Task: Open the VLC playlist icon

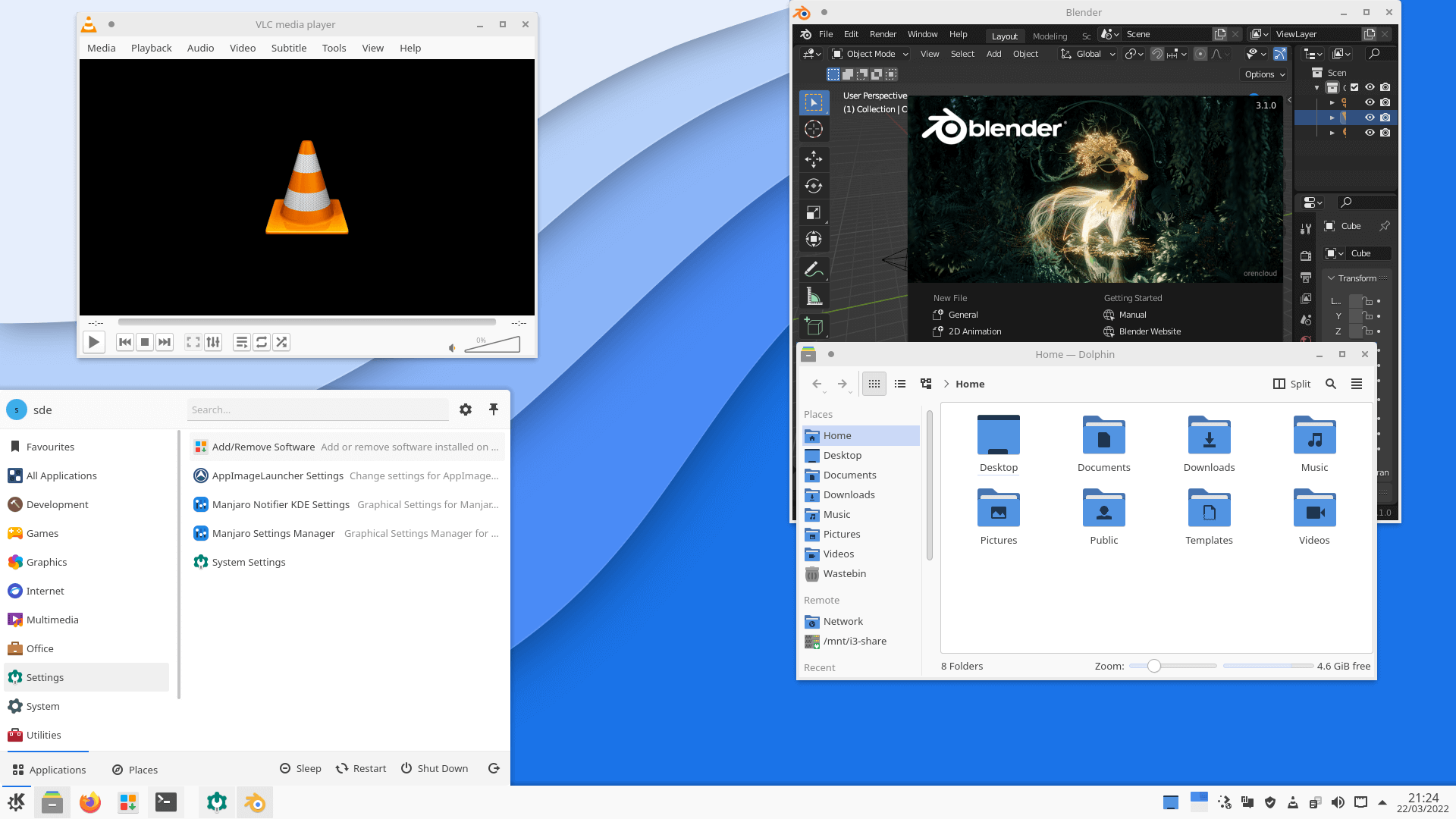Action: pyautogui.click(x=241, y=342)
